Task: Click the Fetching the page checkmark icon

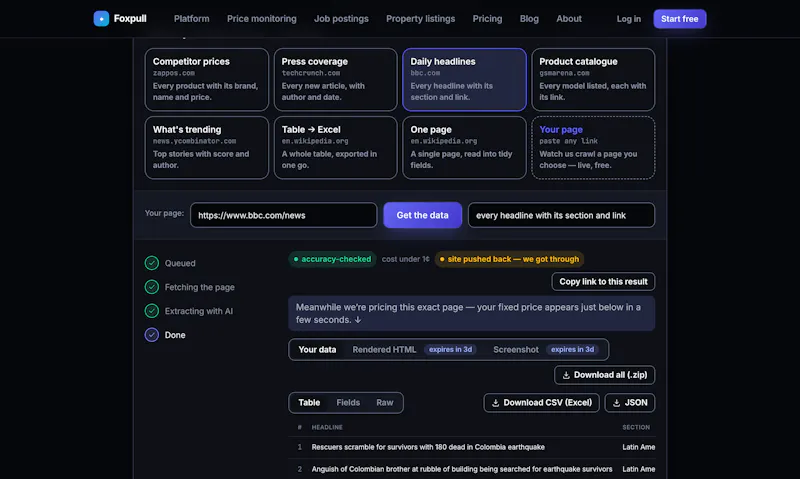Action: tap(152, 287)
